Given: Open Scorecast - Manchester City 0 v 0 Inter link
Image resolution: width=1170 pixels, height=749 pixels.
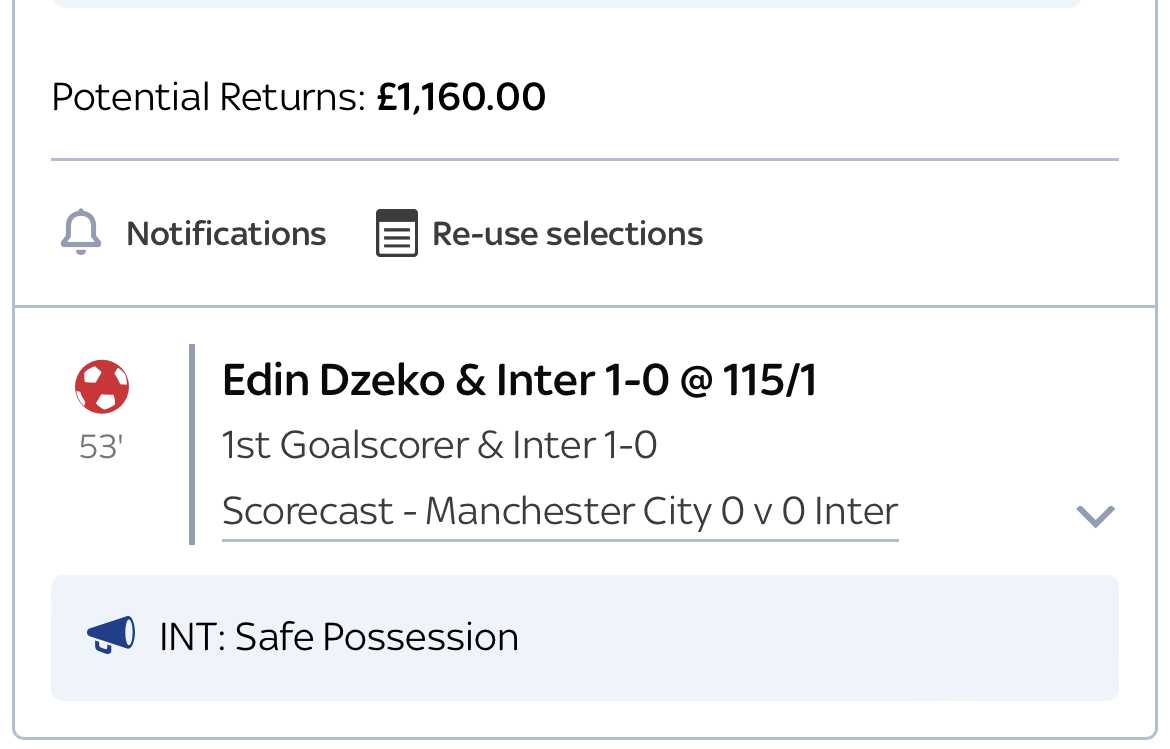Looking at the screenshot, I should pyautogui.click(x=560, y=513).
